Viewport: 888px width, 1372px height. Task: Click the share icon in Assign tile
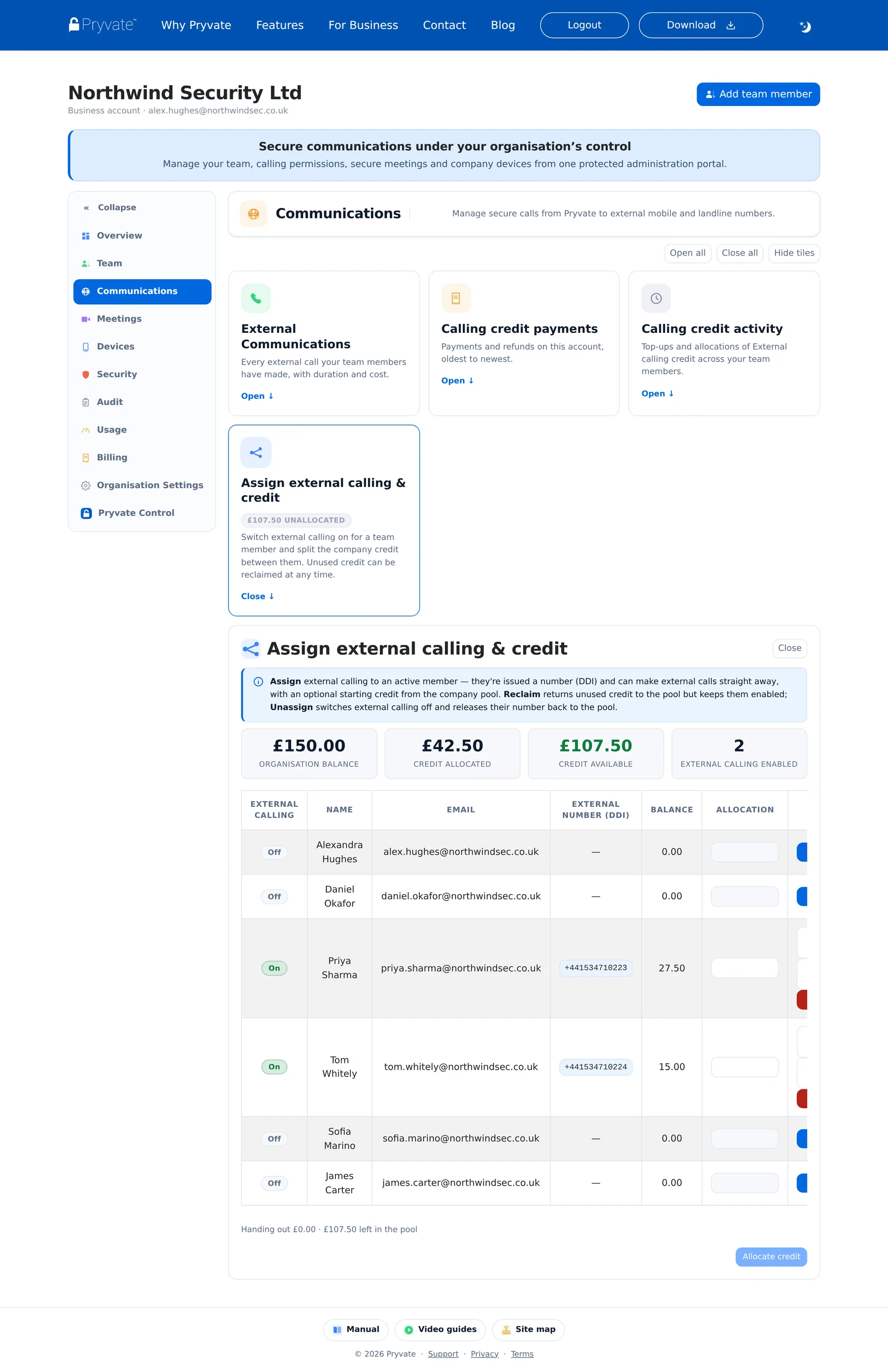point(256,453)
